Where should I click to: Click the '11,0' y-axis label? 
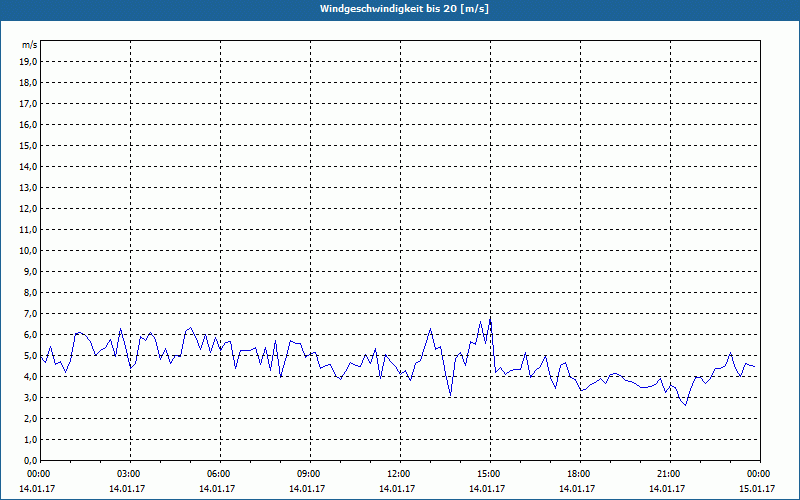pos(28,230)
